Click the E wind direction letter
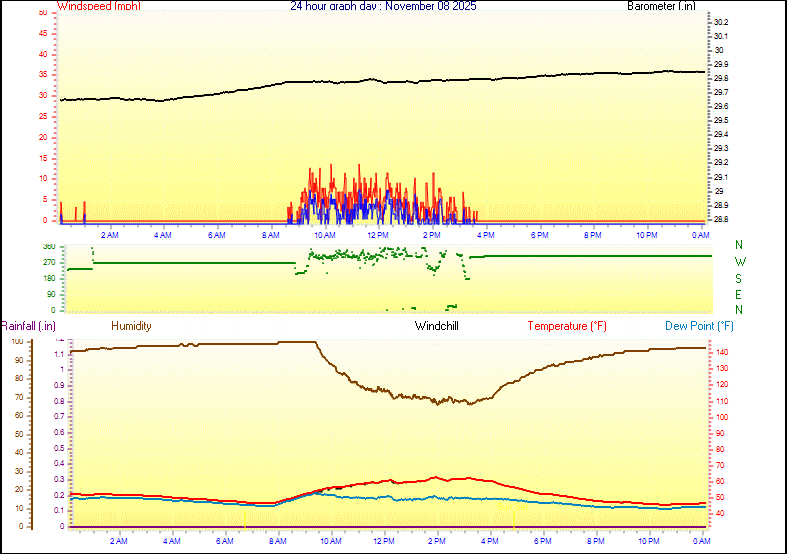 click(x=740, y=295)
